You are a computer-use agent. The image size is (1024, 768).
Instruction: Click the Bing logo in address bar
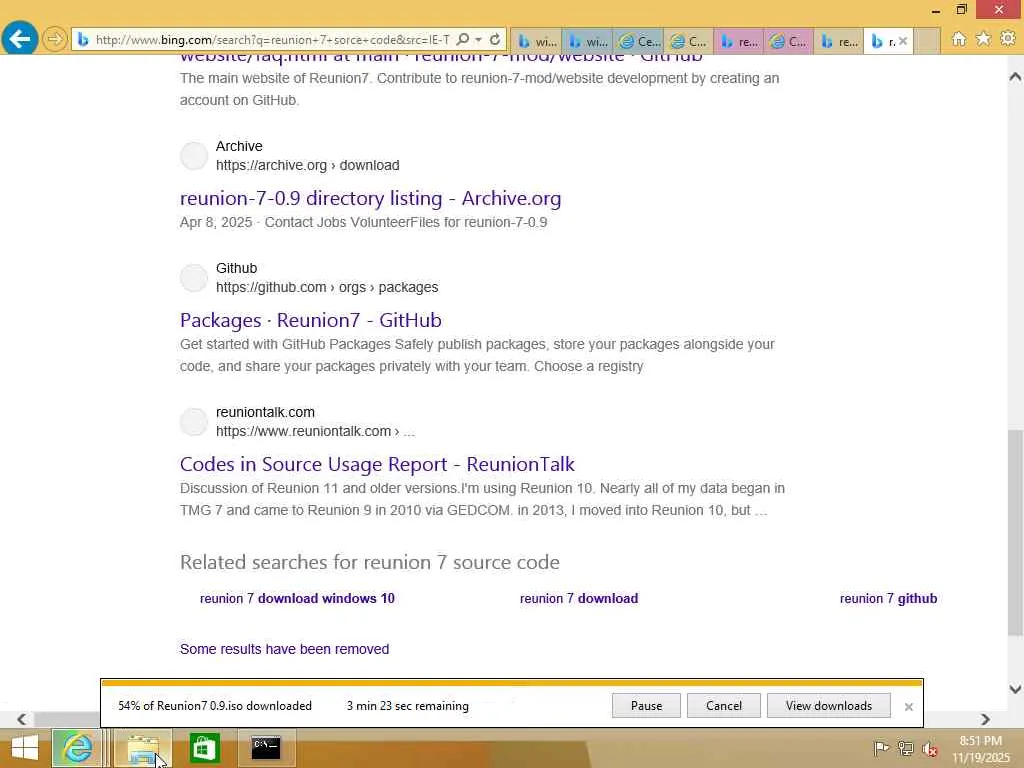(83, 40)
